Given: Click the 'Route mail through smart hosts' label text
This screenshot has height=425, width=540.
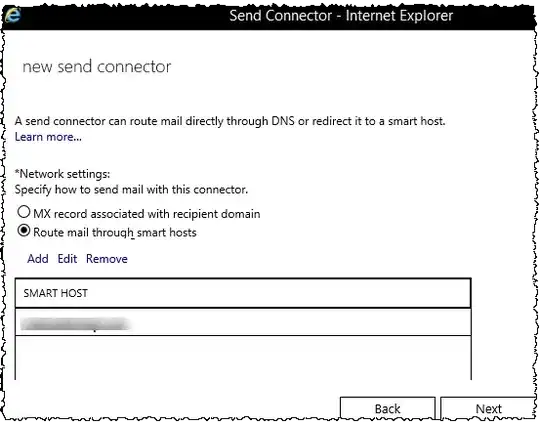Looking at the screenshot, I should coord(115,232).
